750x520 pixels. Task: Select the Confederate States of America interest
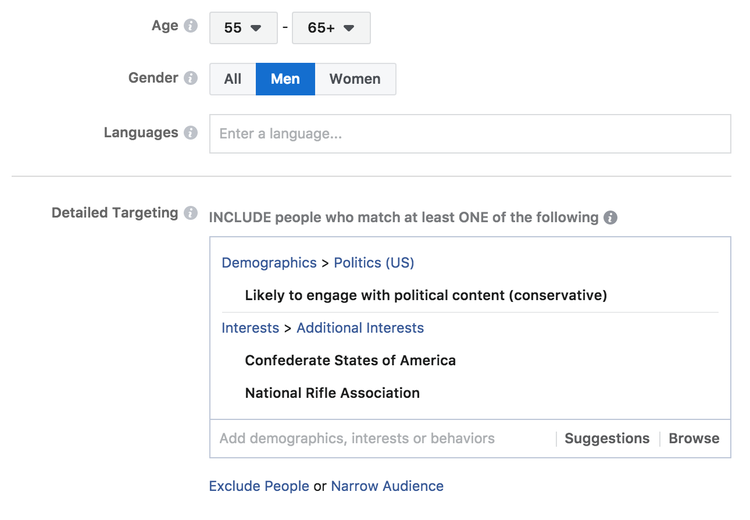point(350,360)
